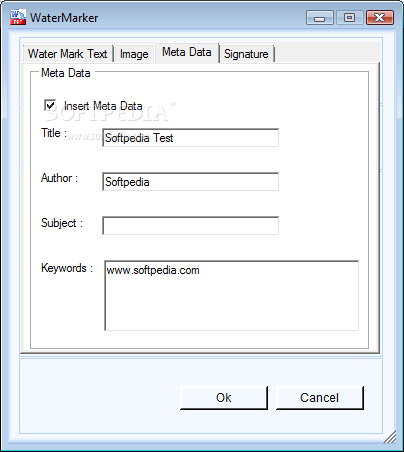The height and width of the screenshot is (452, 404).
Task: Maximize the WaterMarker window
Action: [x=349, y=17]
